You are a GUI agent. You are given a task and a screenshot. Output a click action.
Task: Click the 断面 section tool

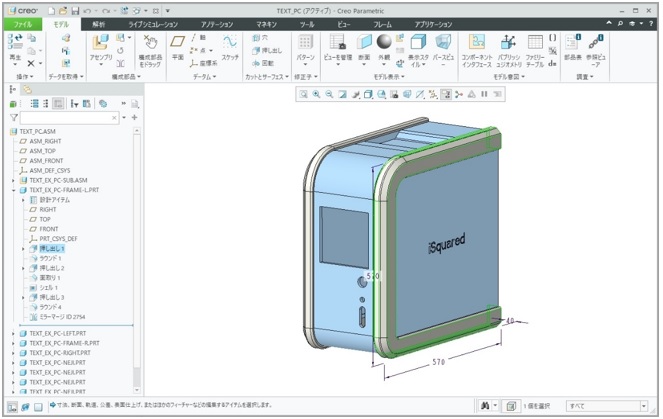pos(364,50)
